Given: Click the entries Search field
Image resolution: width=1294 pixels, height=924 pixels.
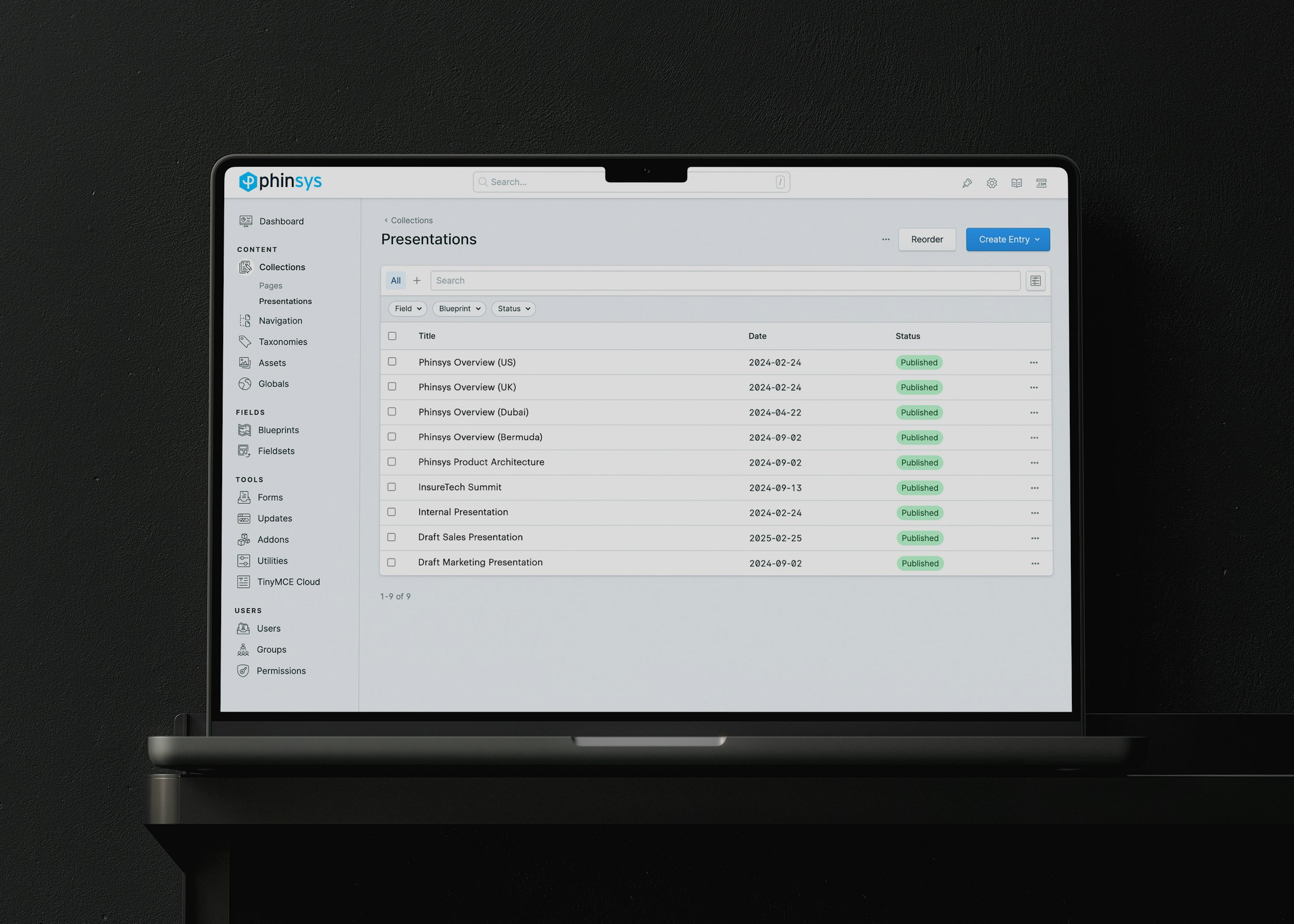Looking at the screenshot, I should coord(725,281).
